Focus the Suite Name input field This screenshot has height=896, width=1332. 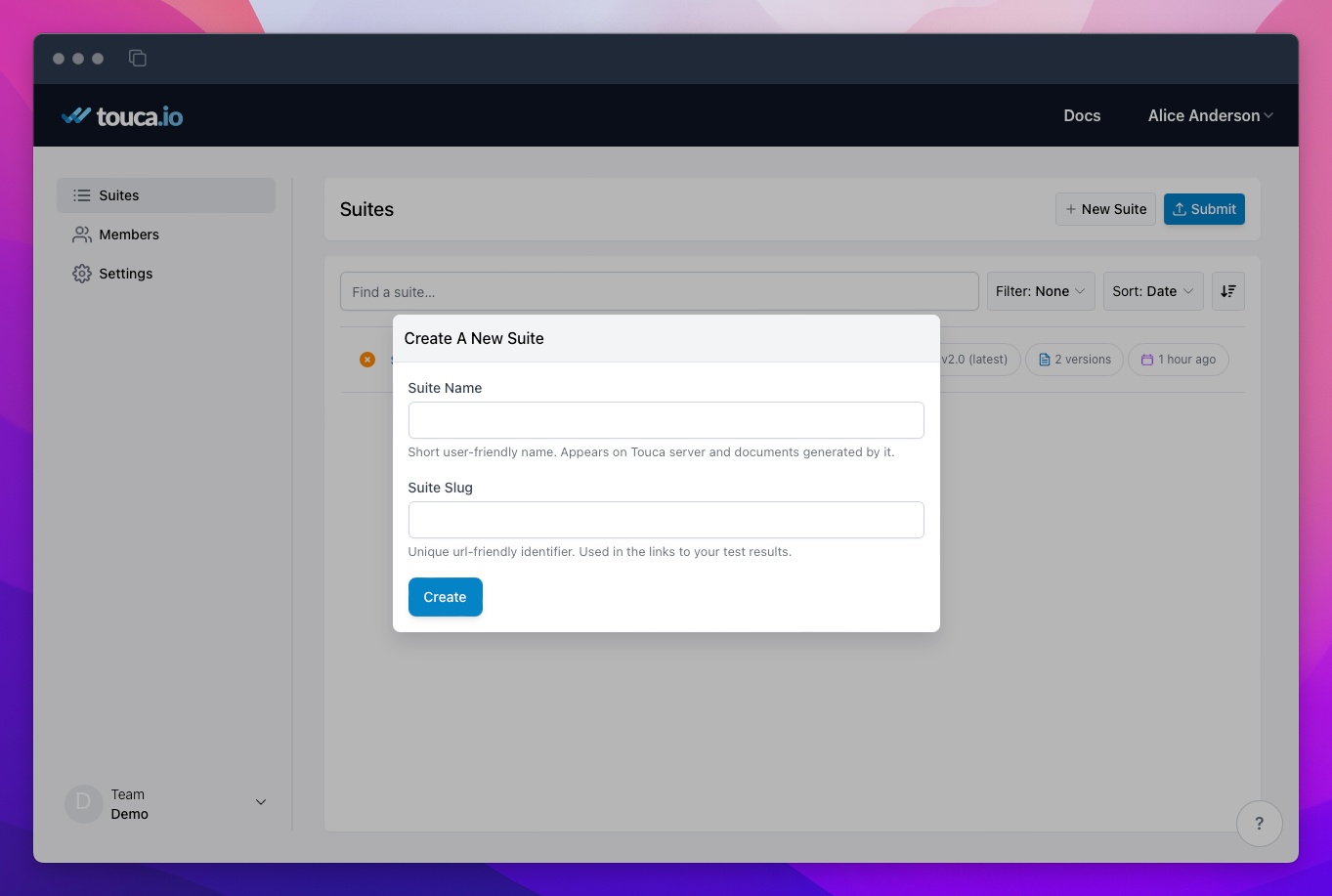[666, 420]
